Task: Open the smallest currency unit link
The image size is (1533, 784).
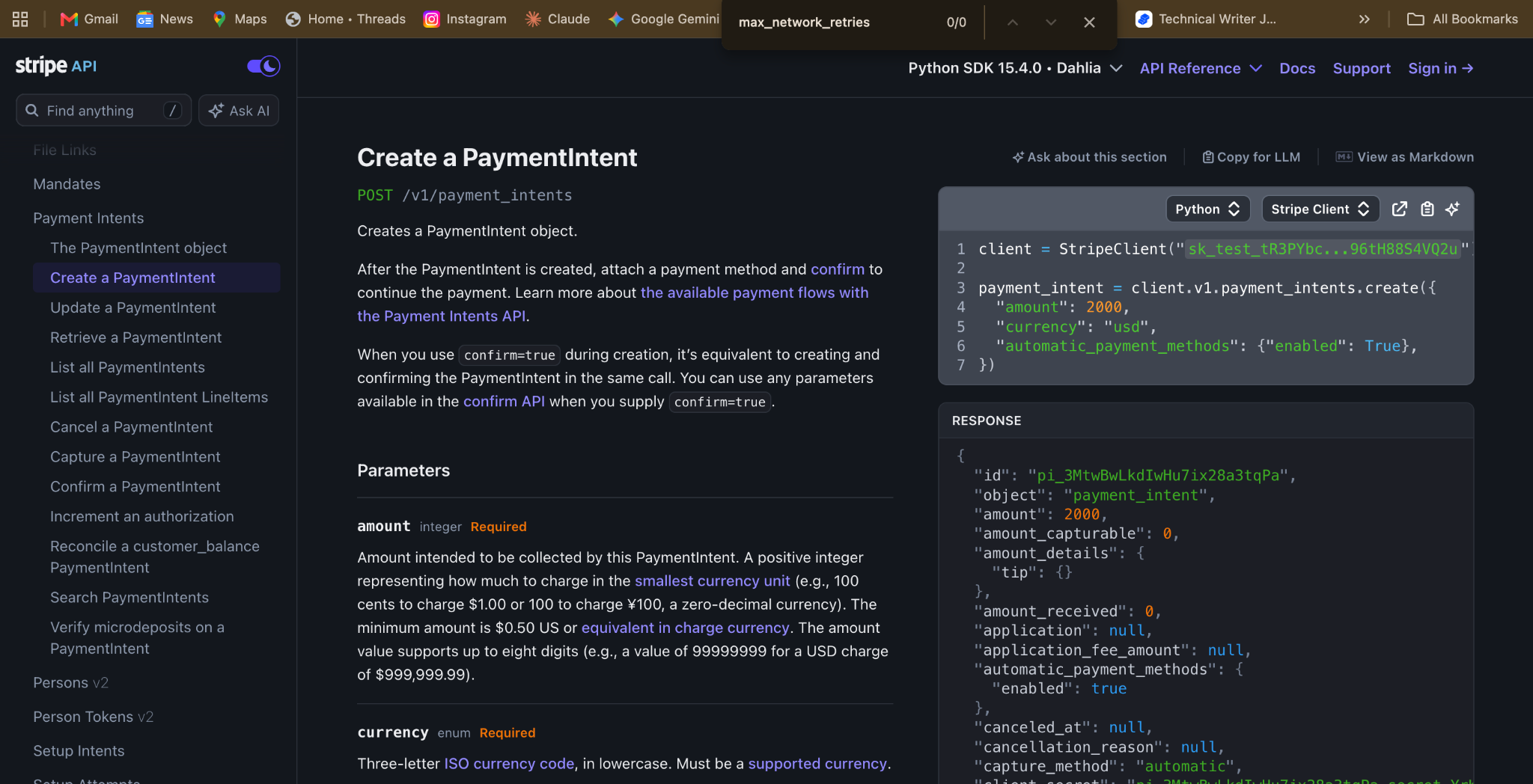Action: coord(712,581)
